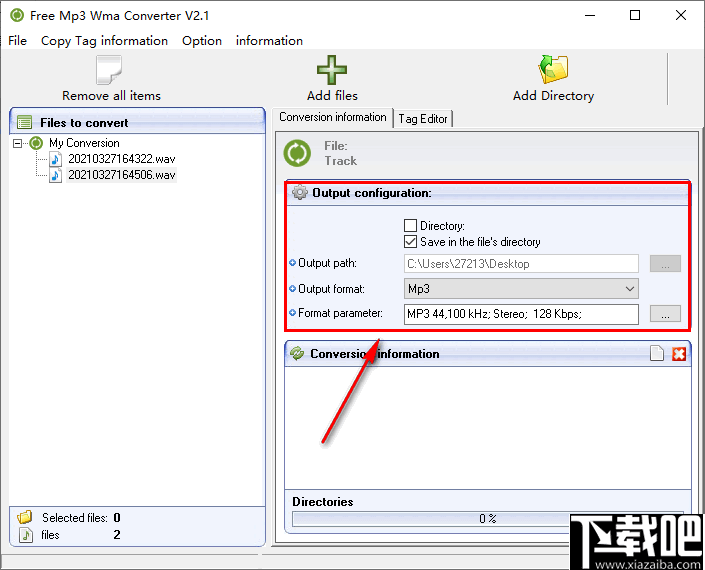Click the Remove all items toolbar icon
This screenshot has height=570, width=705.
109,70
